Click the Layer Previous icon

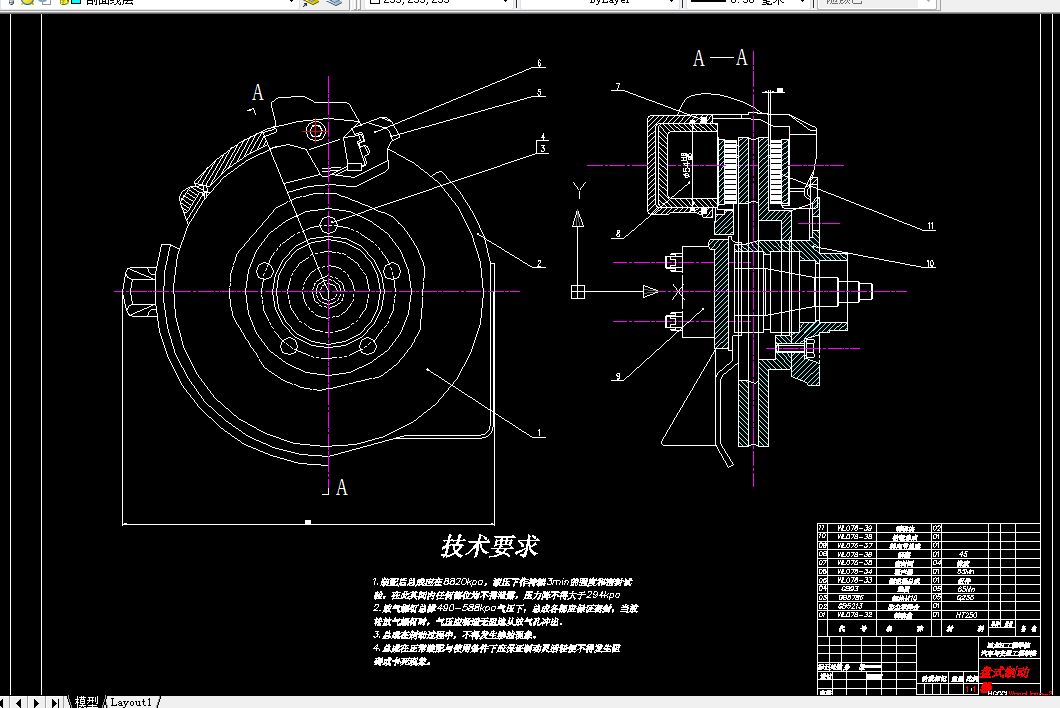pyautogui.click(x=335, y=4)
